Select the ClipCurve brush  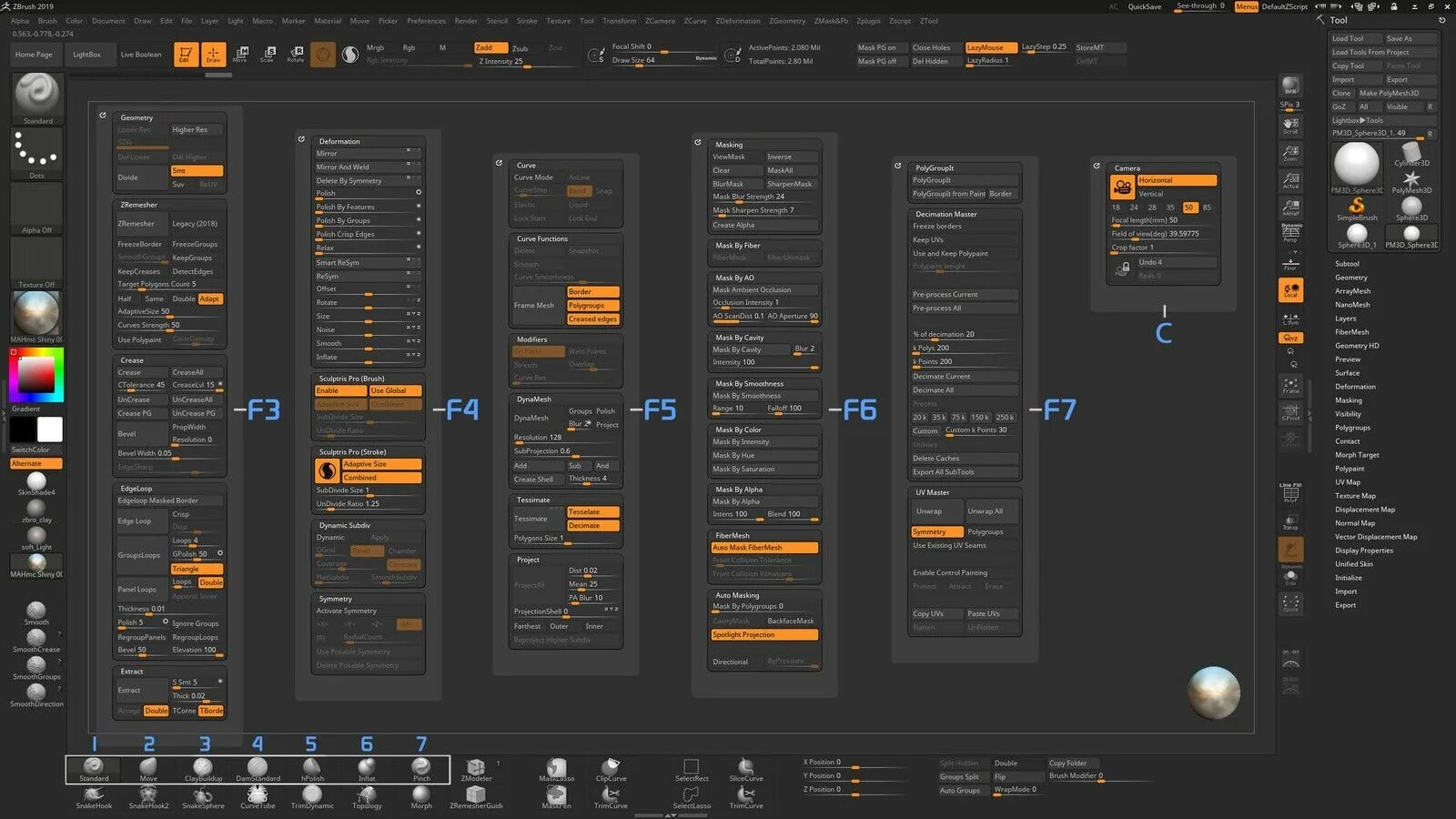[611, 770]
